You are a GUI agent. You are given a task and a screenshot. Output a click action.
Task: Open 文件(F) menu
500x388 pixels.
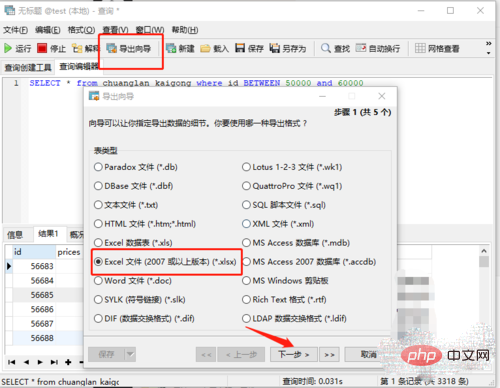tap(16, 30)
